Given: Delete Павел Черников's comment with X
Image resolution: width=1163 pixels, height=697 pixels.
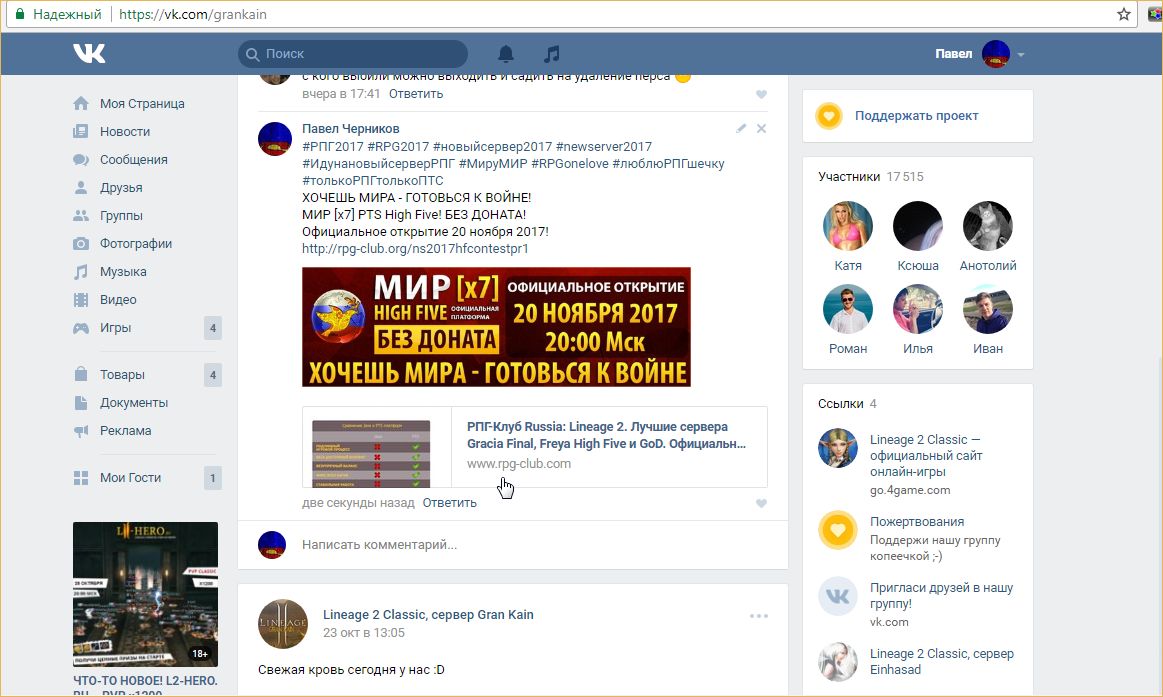Looking at the screenshot, I should 761,128.
